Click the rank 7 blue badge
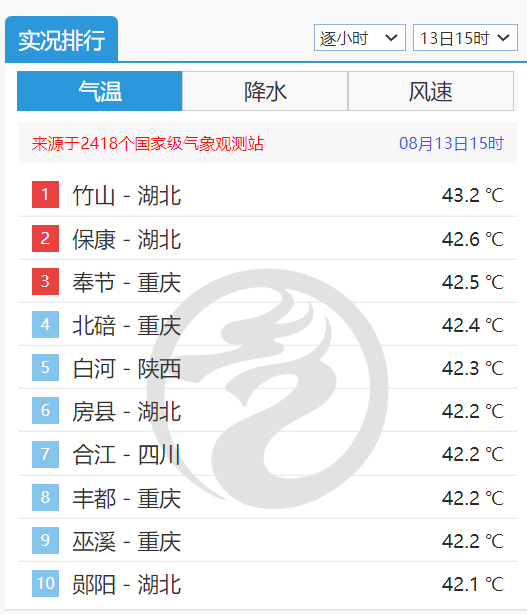The image size is (527, 614). [x=45, y=454]
